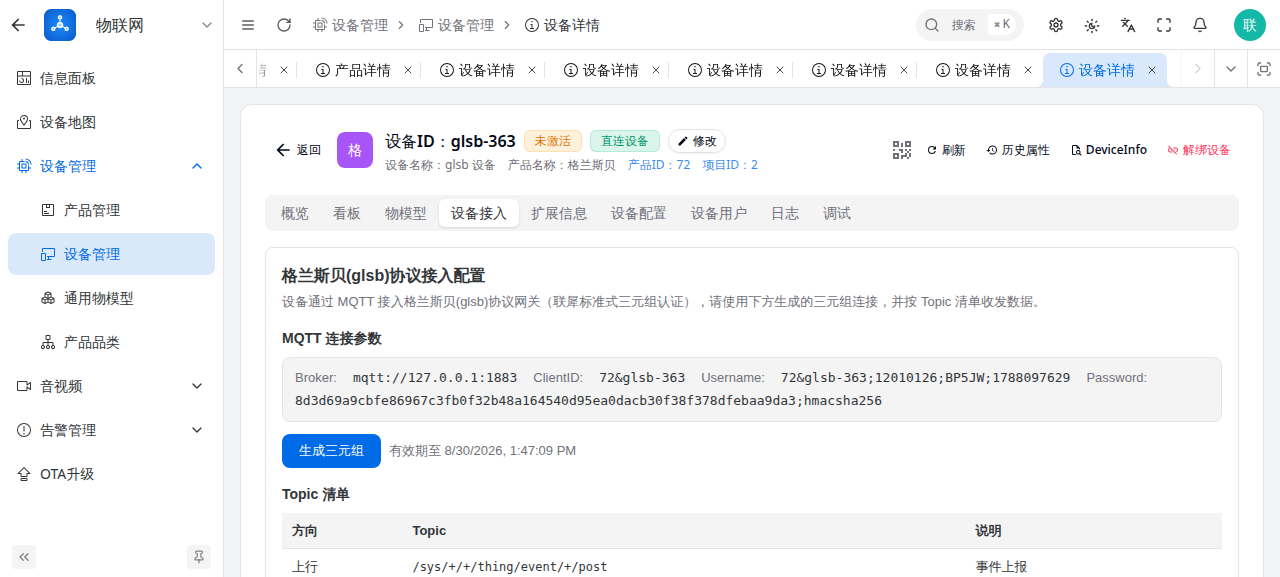The width and height of the screenshot is (1280, 577).
Task: Click the purple 格 device avatar
Action: click(x=355, y=150)
